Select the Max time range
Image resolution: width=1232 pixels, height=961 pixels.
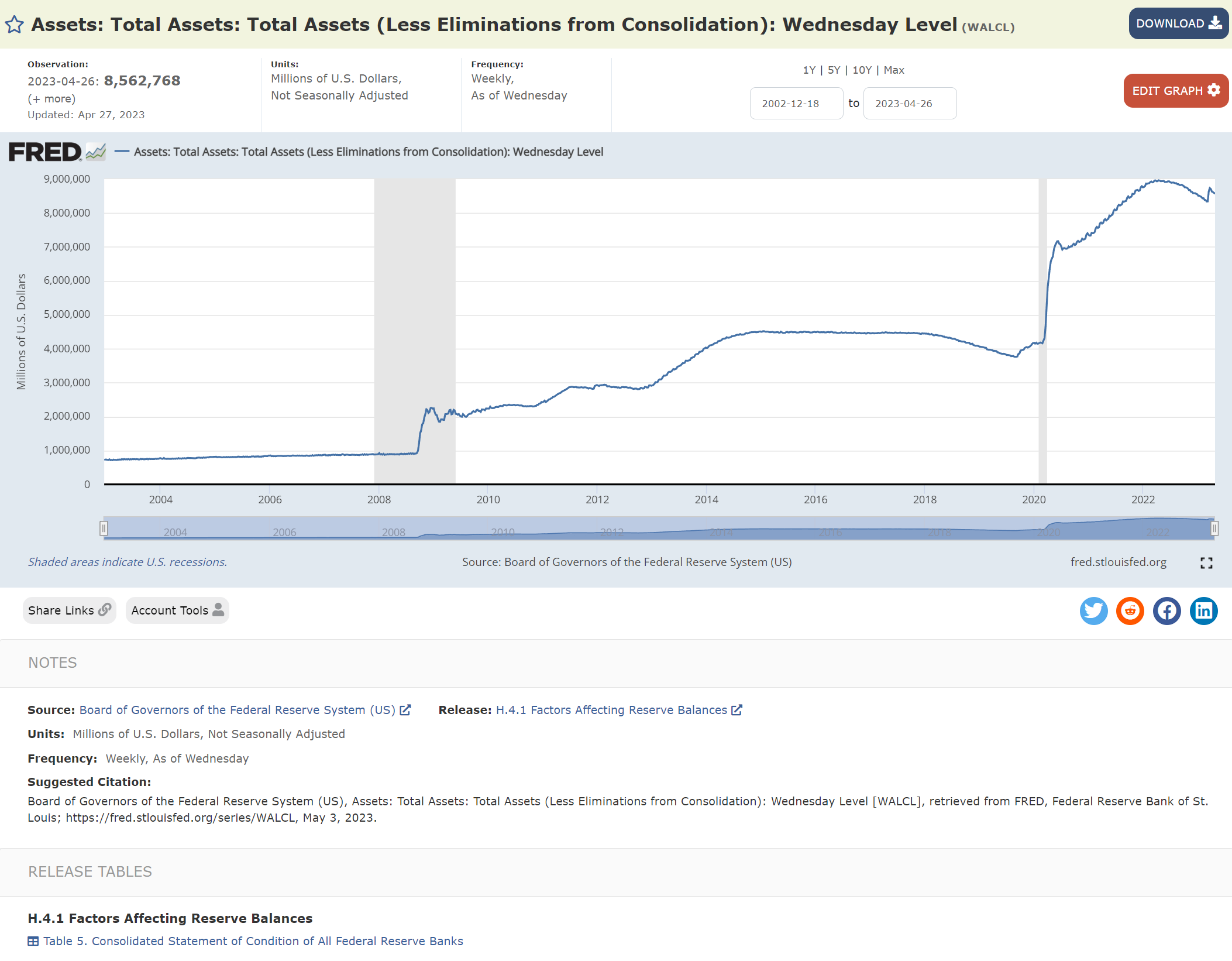tap(893, 70)
